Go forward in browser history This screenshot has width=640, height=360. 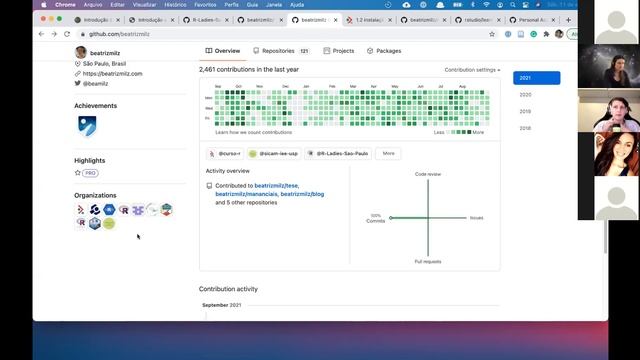point(54,34)
